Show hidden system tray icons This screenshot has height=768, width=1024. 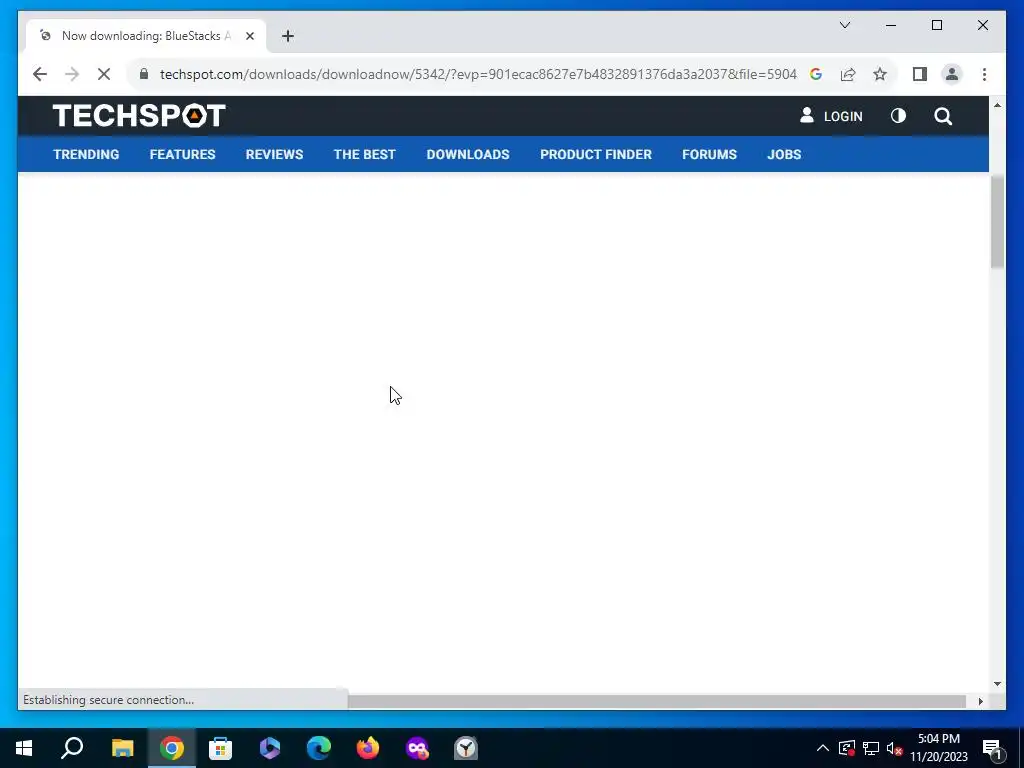tap(823, 748)
